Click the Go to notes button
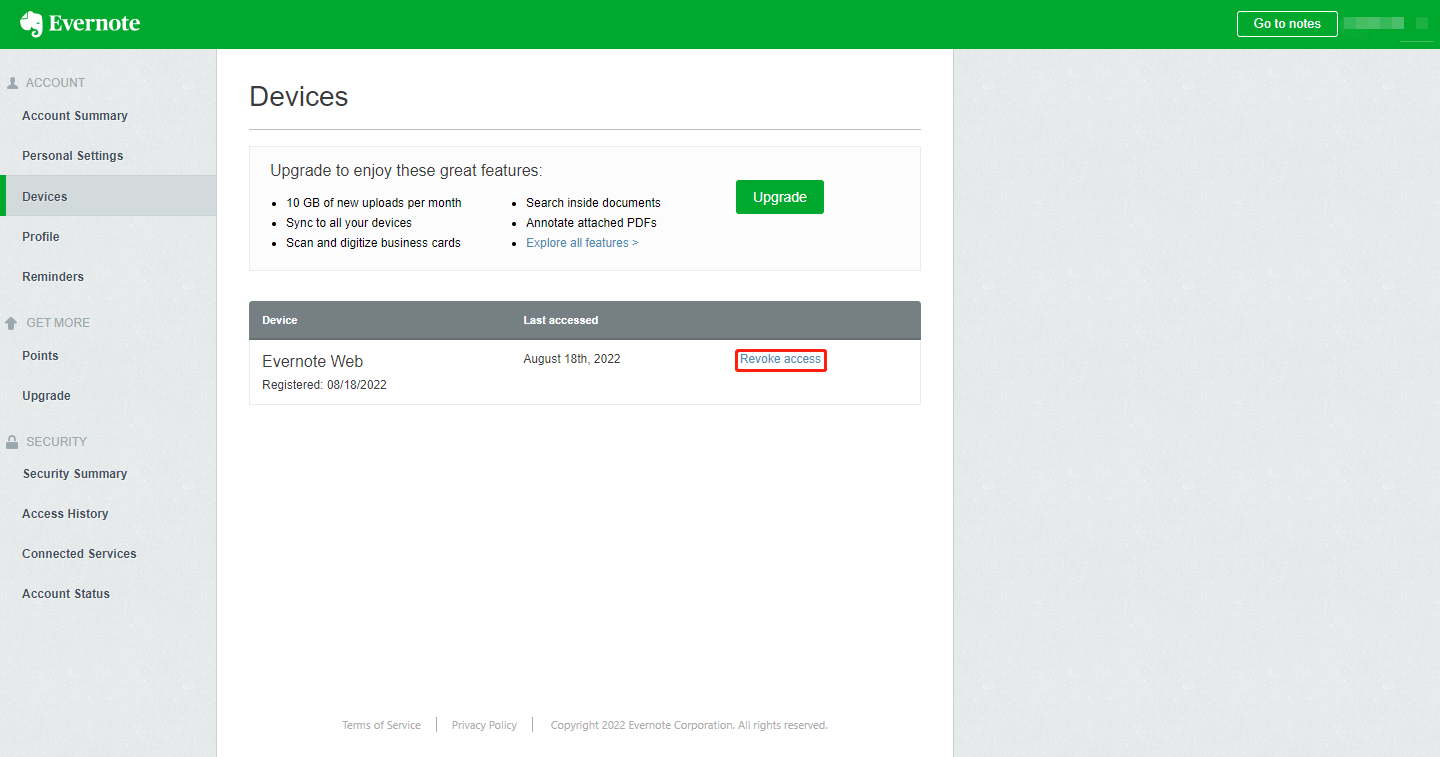 coord(1287,24)
